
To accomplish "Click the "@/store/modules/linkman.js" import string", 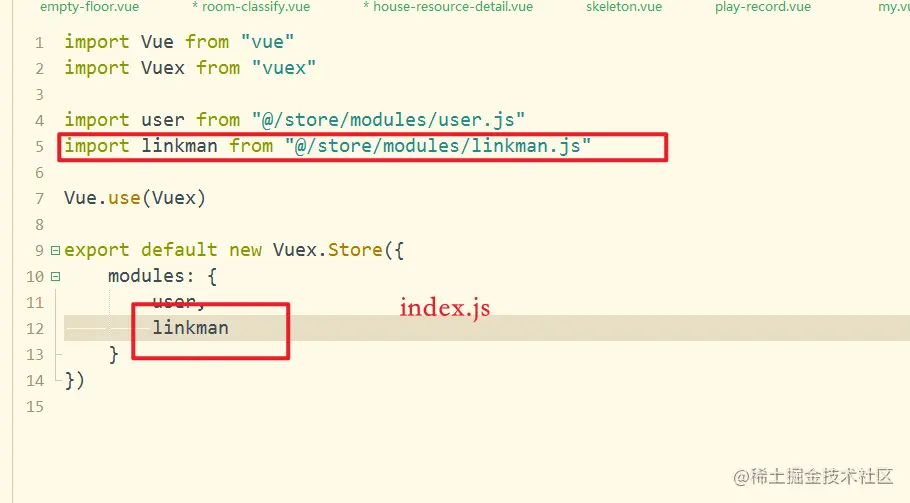I will point(438,146).
